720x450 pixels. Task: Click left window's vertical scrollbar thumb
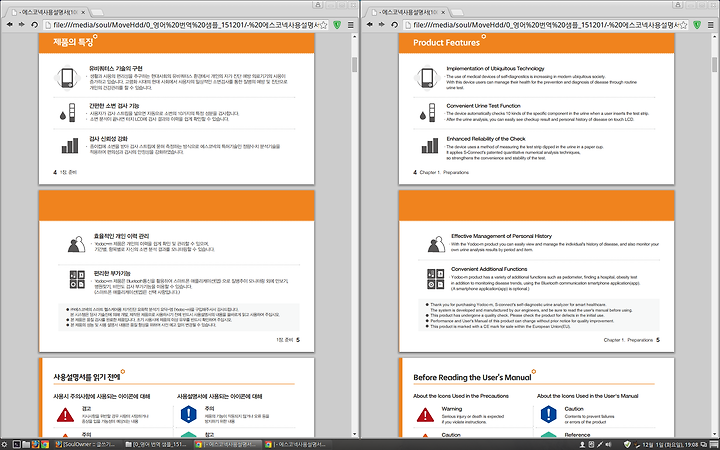(354, 64)
